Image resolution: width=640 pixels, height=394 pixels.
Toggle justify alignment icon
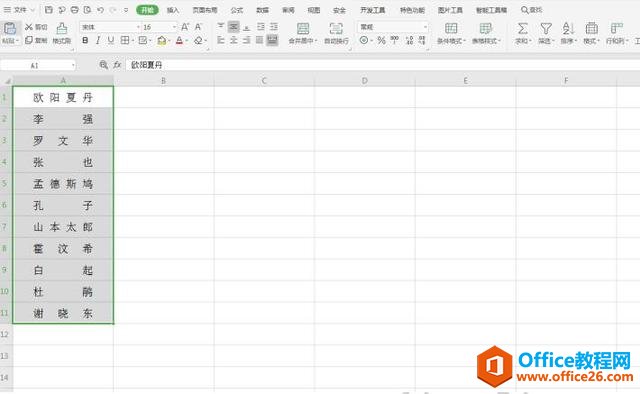pos(259,40)
